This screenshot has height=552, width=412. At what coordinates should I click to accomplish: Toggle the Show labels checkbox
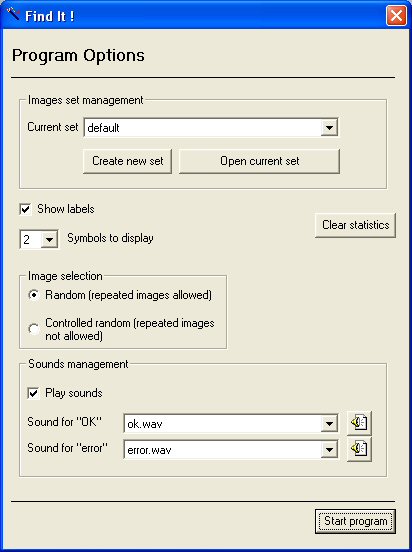pos(26,209)
